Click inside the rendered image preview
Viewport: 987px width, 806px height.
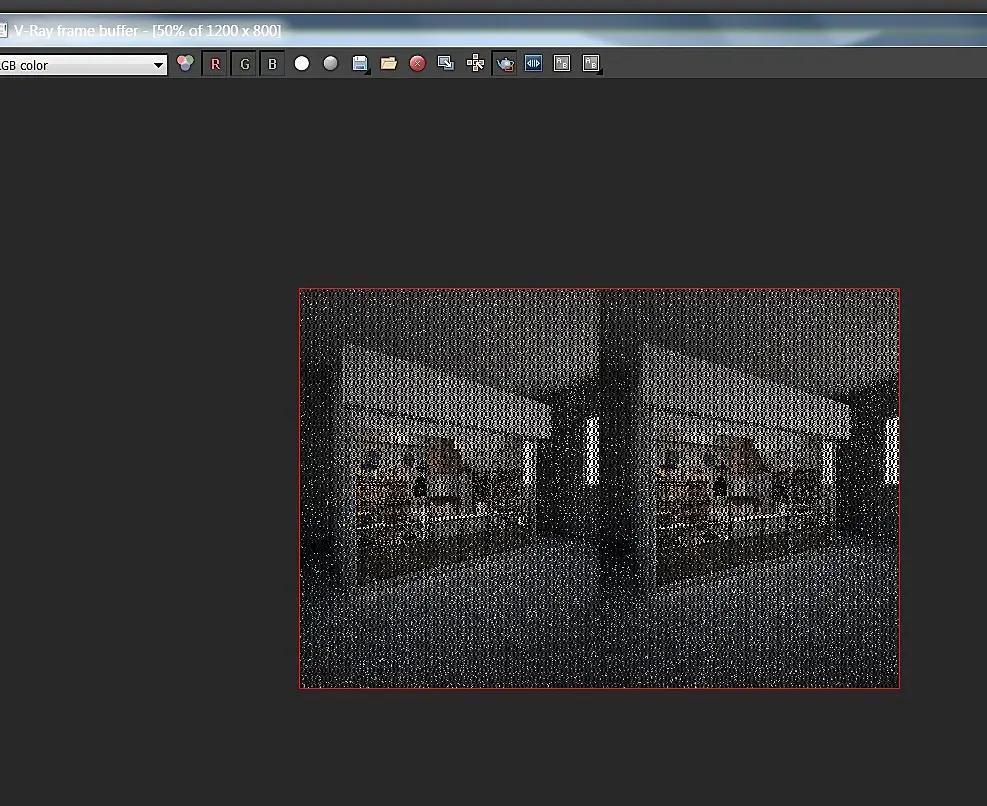599,488
